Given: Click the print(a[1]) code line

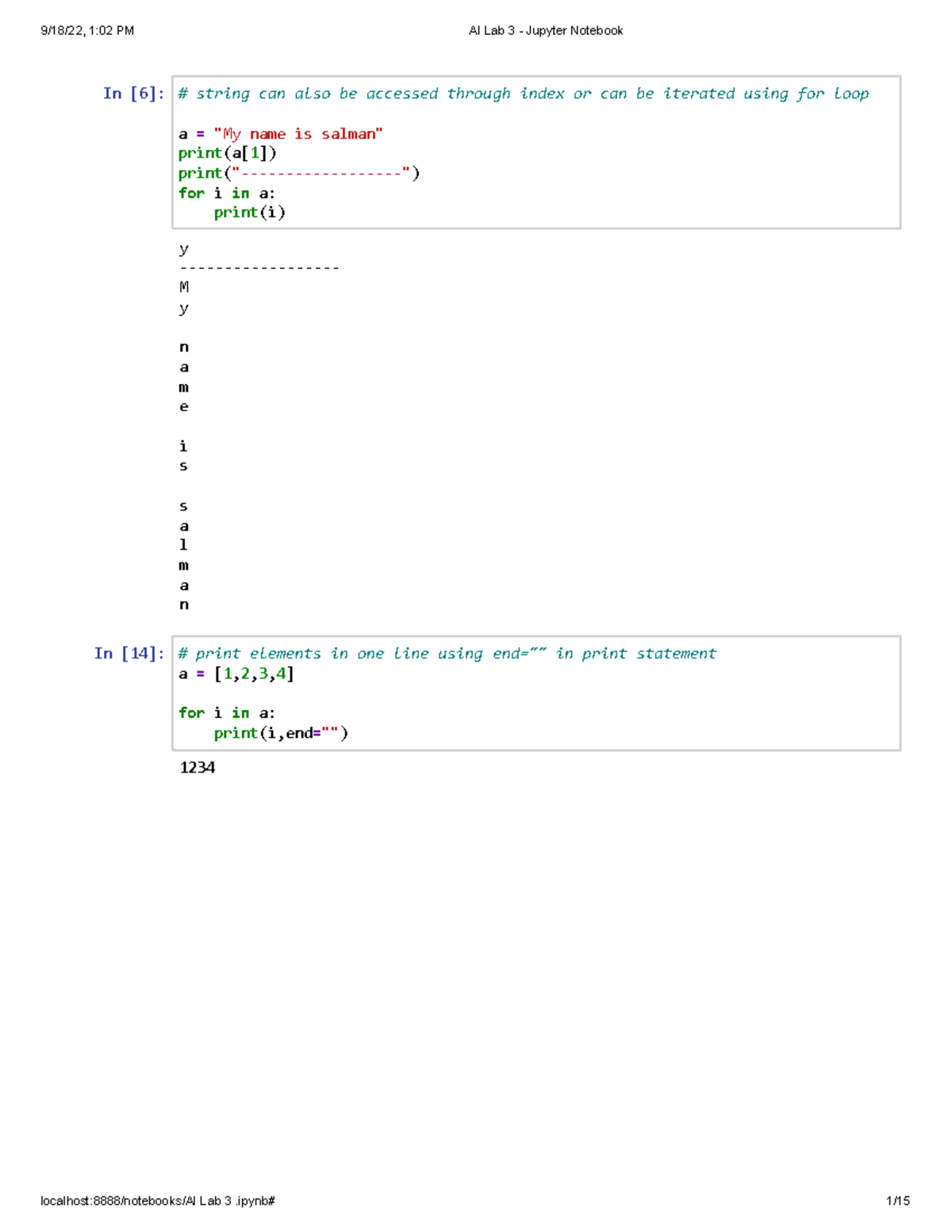Looking at the screenshot, I should [227, 153].
